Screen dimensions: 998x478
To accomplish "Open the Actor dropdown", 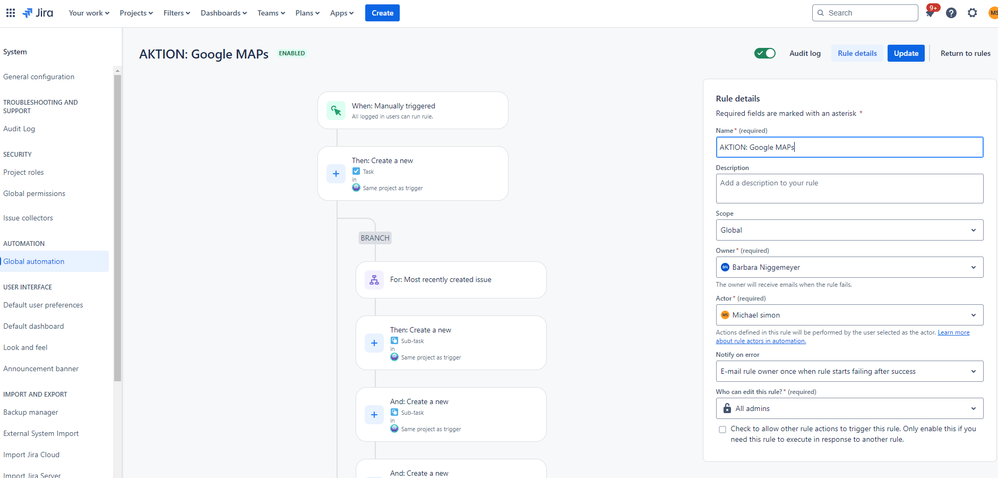I will click(x=849, y=315).
